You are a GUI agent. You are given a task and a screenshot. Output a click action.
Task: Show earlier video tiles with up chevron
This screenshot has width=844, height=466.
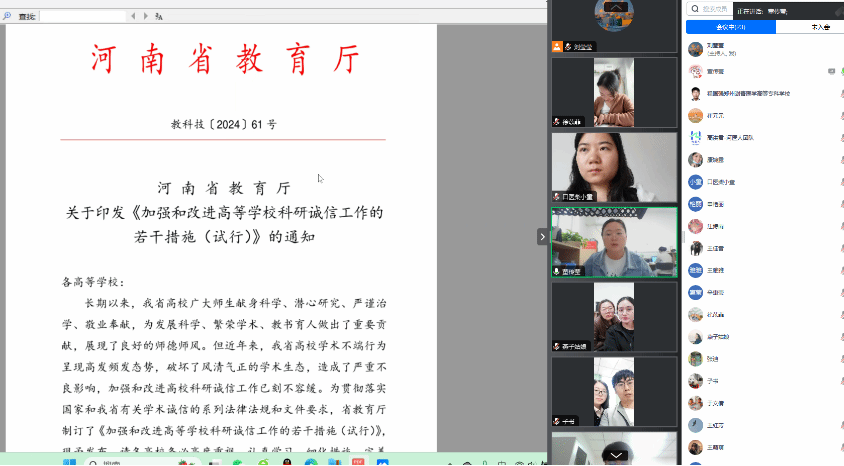[615, 7]
